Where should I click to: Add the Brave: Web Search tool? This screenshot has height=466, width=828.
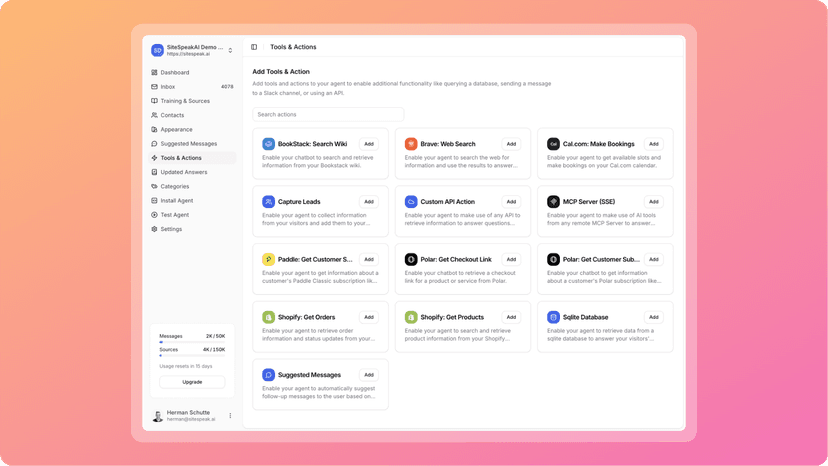click(511, 144)
